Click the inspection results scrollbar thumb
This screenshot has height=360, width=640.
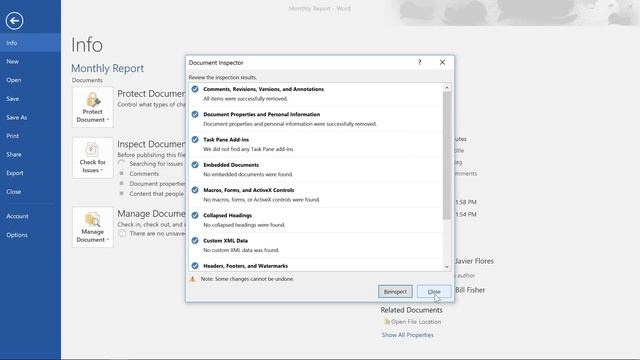click(x=447, y=155)
